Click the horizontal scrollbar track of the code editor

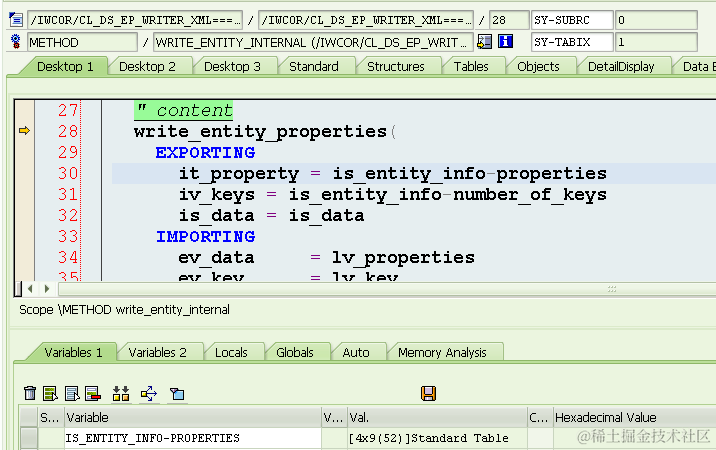coord(386,289)
